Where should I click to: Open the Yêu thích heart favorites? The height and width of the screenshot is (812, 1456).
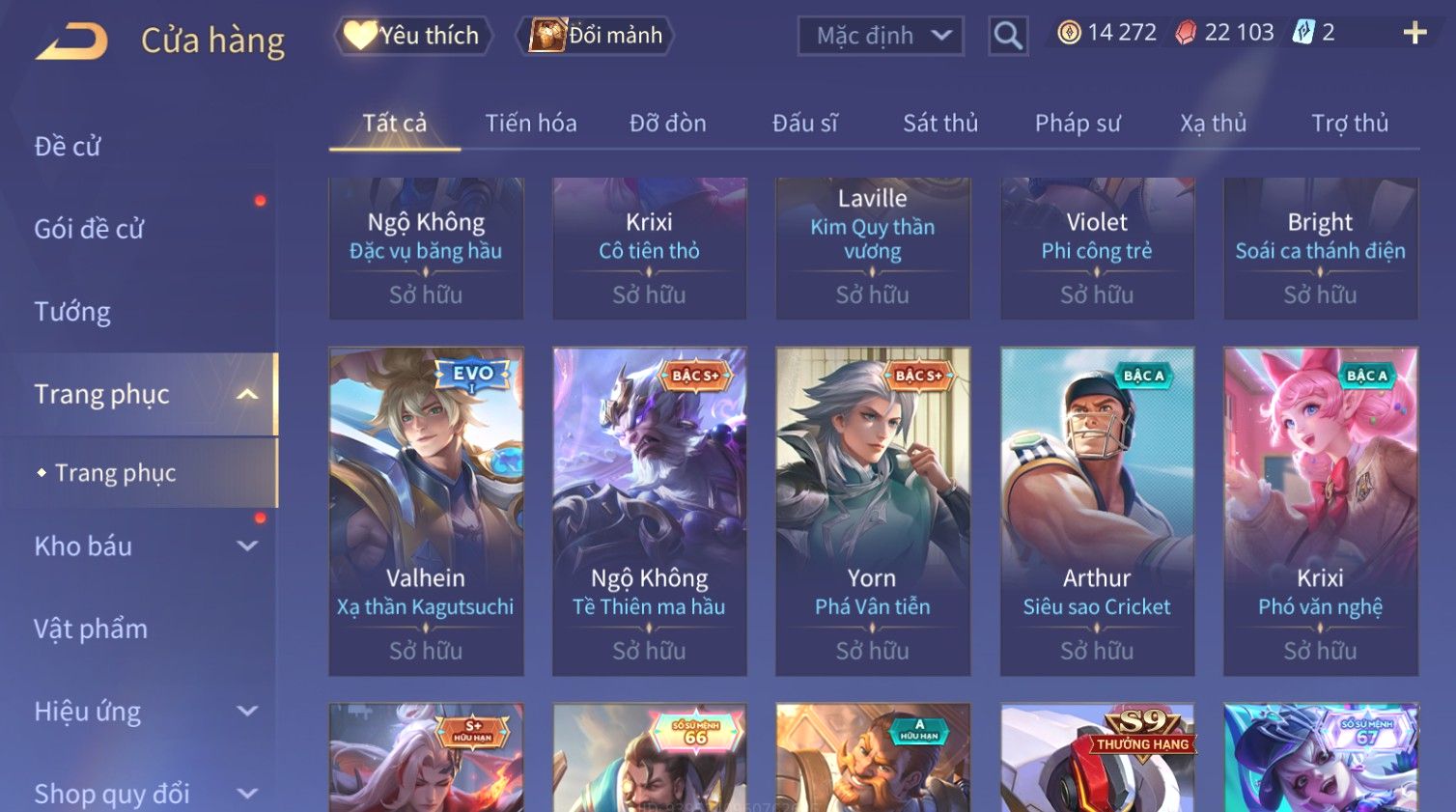413,36
